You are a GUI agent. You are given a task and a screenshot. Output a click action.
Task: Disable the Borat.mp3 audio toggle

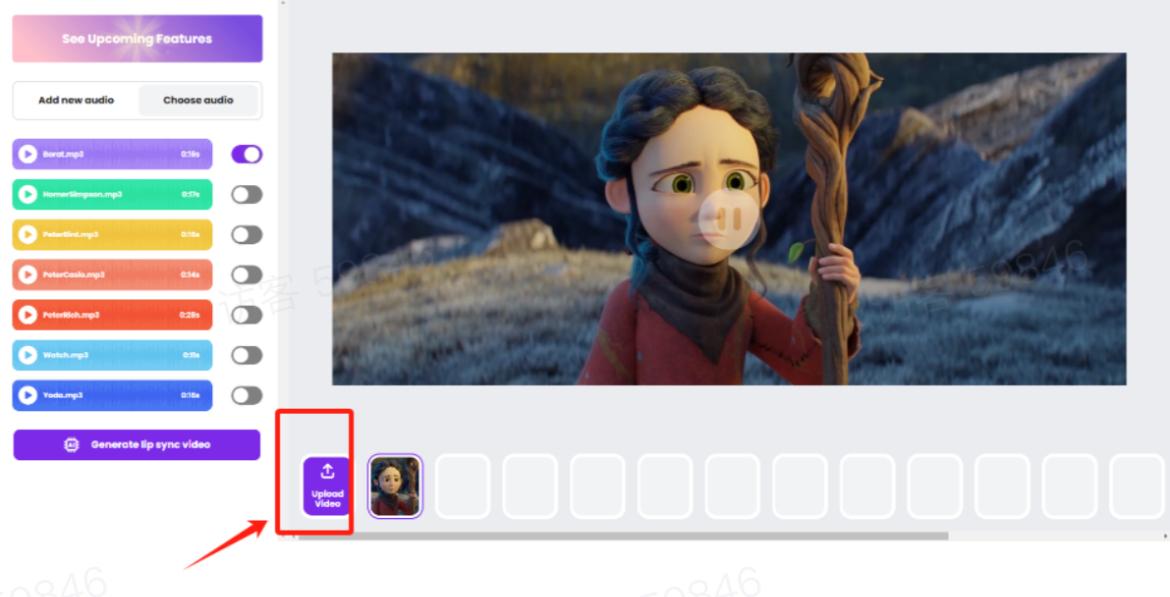click(x=247, y=154)
